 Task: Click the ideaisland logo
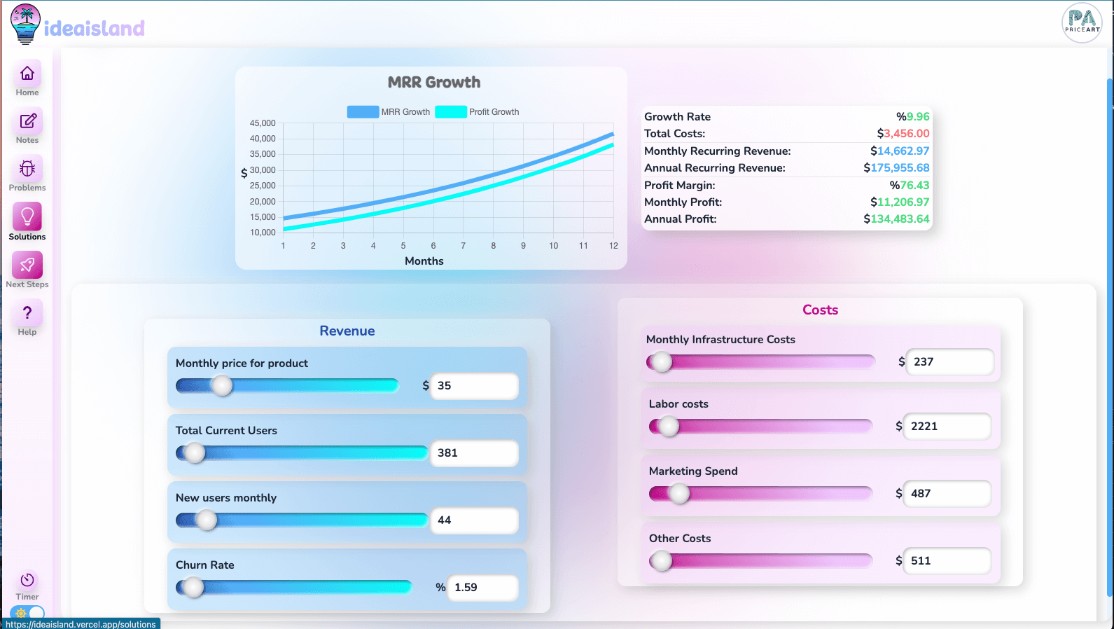tap(78, 25)
